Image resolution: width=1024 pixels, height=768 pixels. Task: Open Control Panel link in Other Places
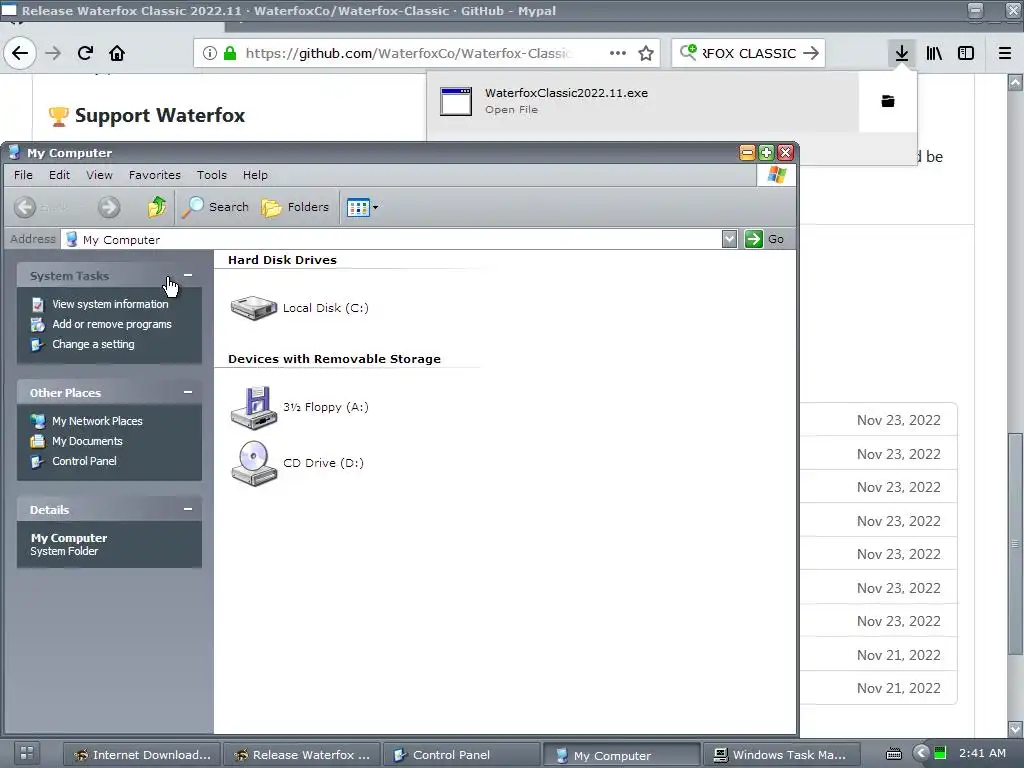[84, 461]
